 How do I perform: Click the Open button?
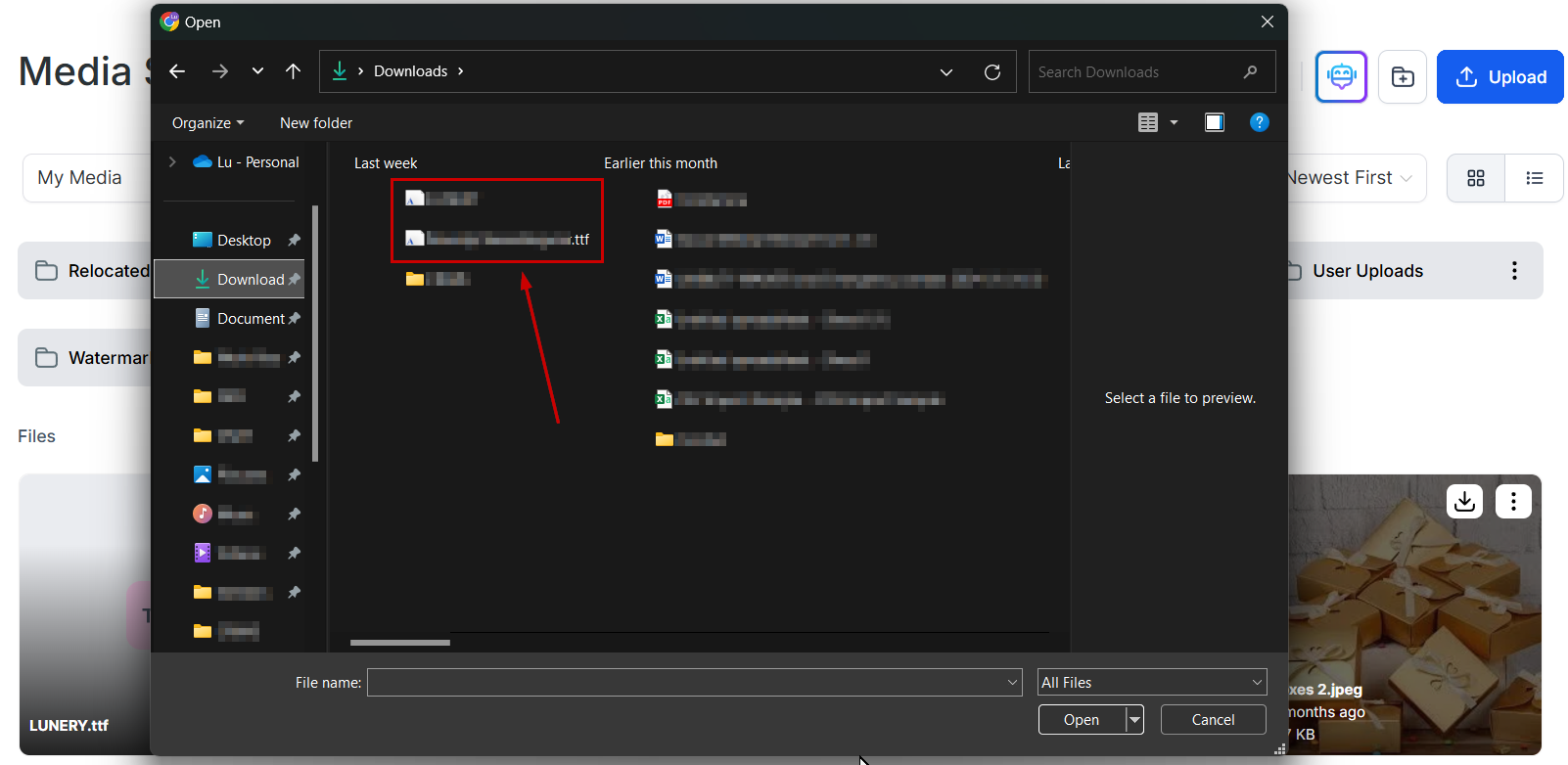pos(1082,720)
